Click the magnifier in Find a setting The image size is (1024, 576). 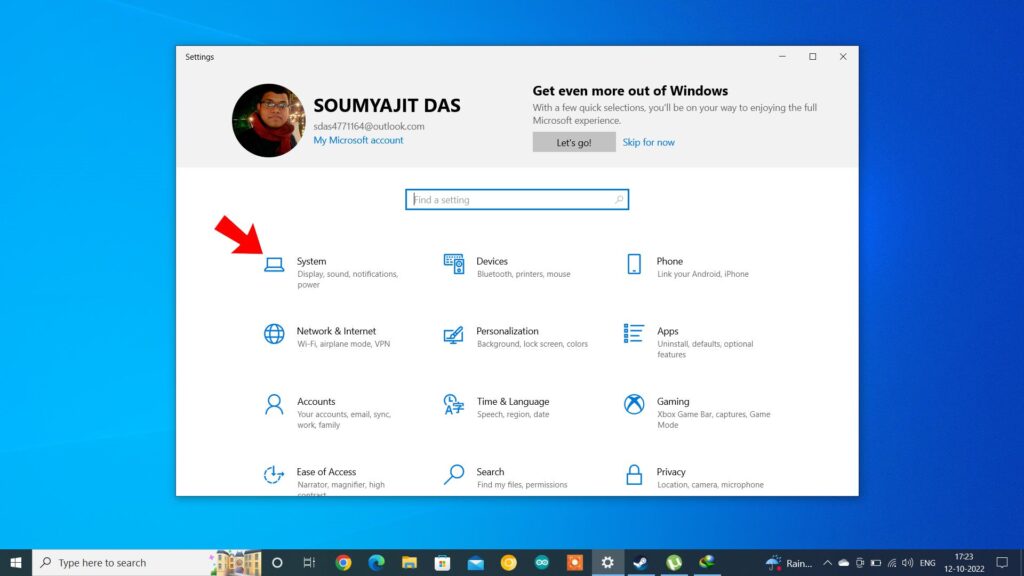click(618, 199)
